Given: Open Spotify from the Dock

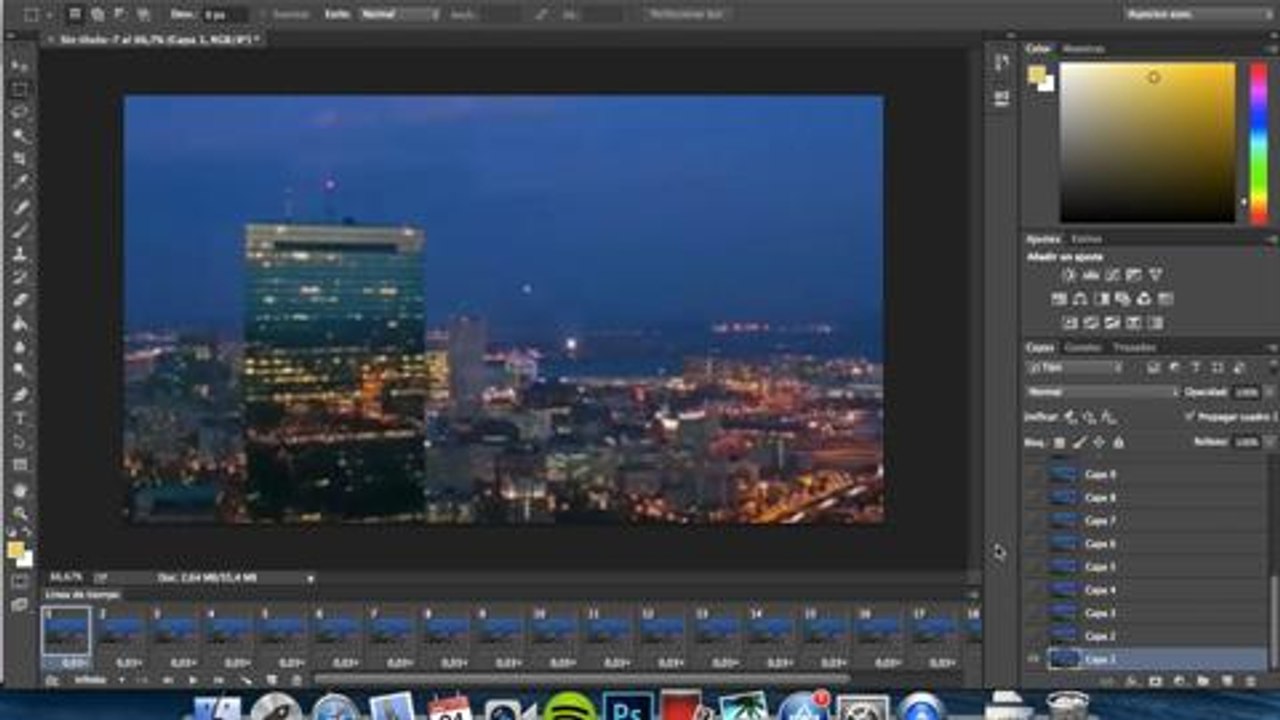Looking at the screenshot, I should click(x=568, y=708).
